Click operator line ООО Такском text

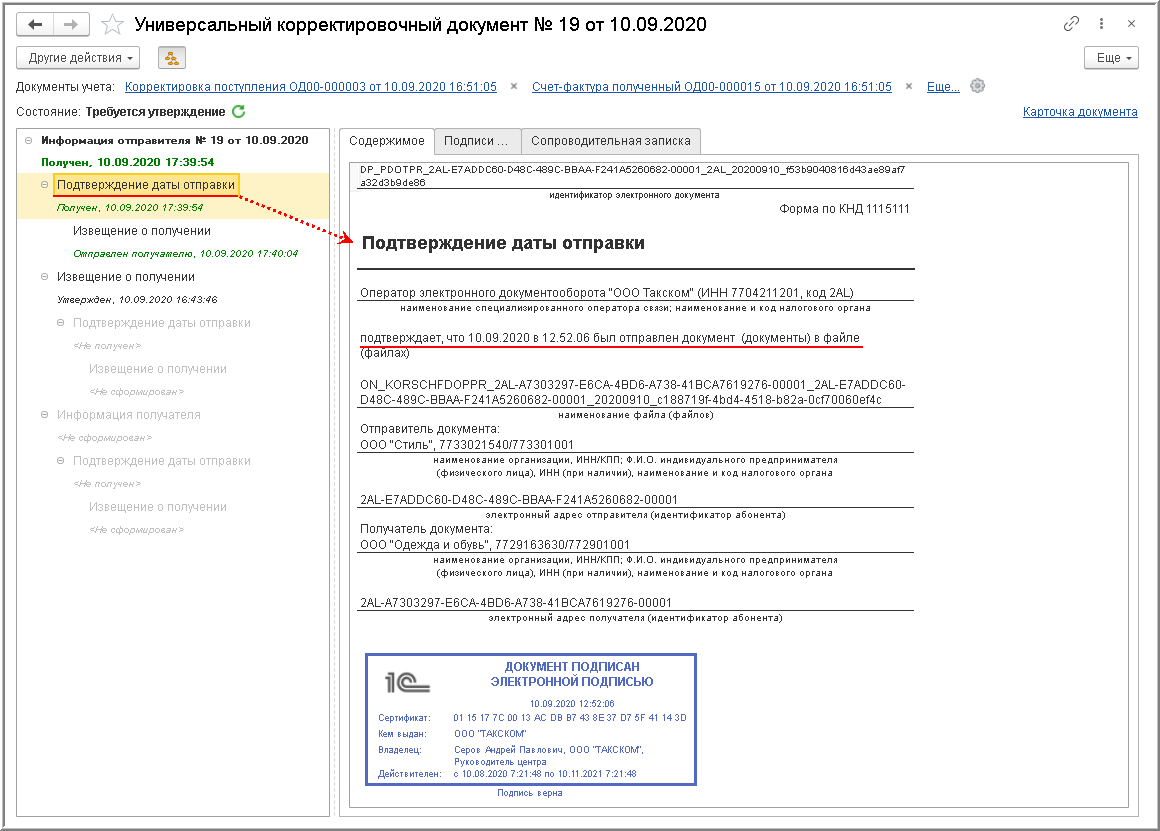pos(607,293)
